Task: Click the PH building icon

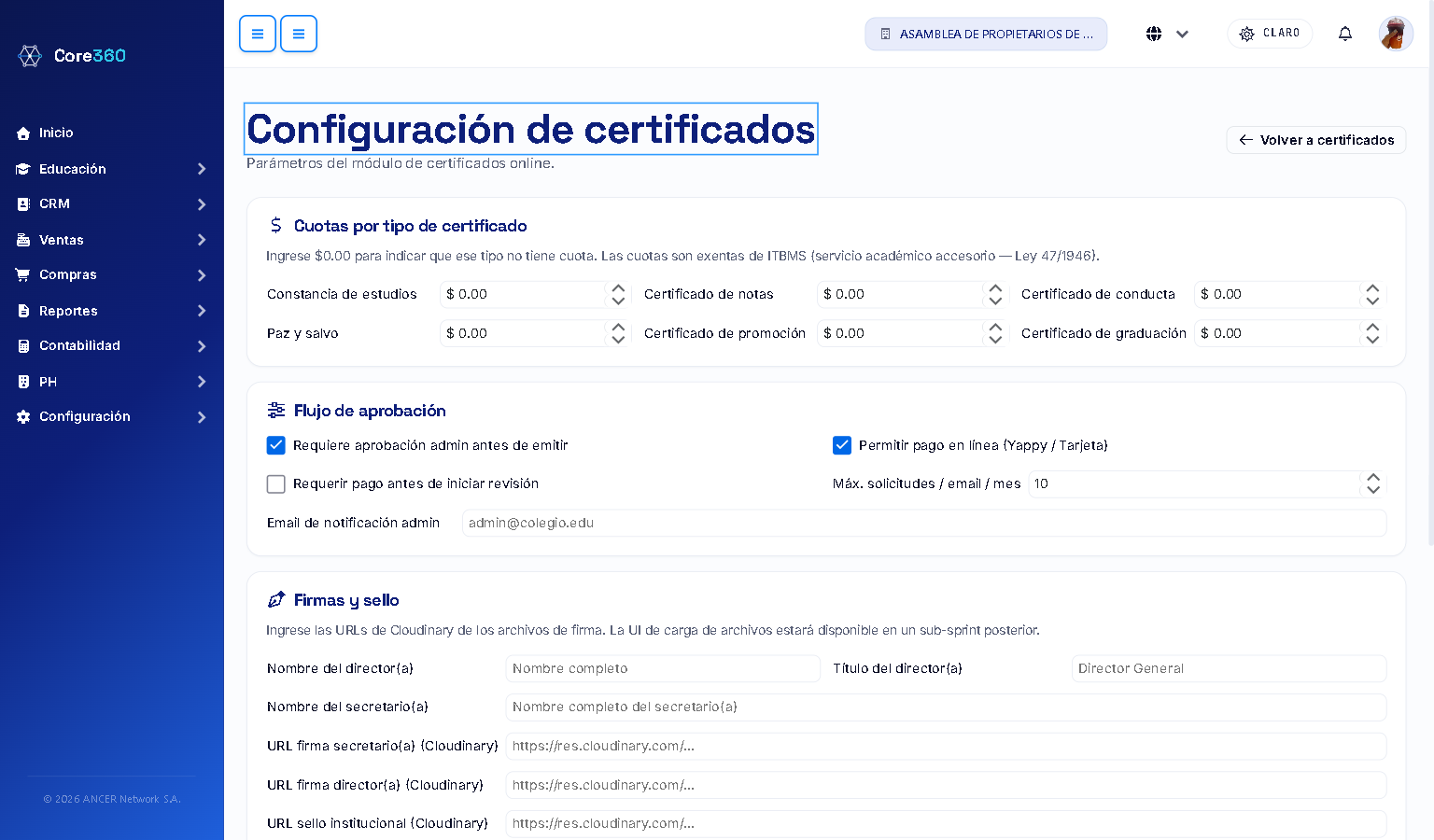Action: (23, 382)
